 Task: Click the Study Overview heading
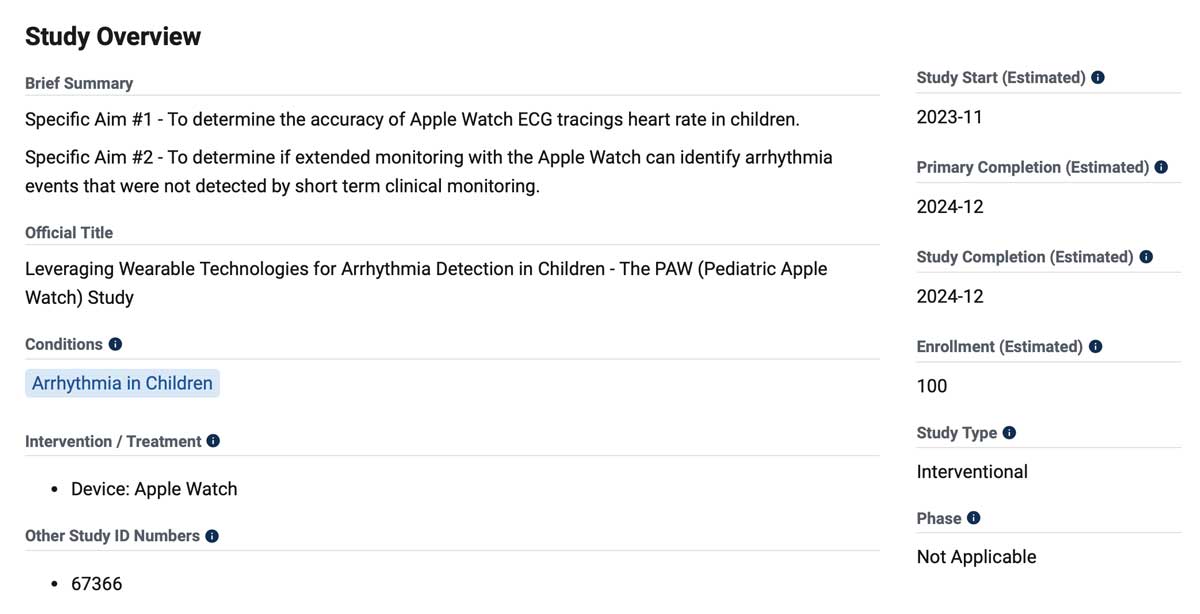point(112,36)
